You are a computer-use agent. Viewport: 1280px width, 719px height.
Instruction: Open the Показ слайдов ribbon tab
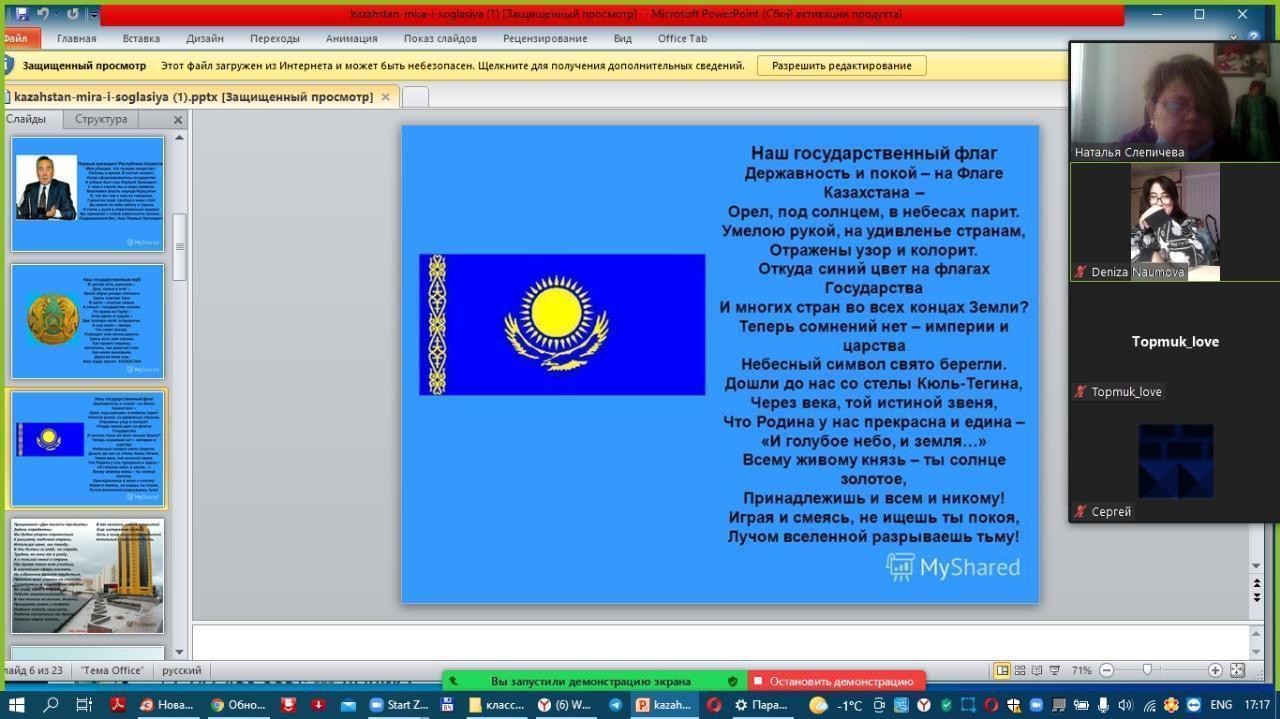[x=440, y=38]
